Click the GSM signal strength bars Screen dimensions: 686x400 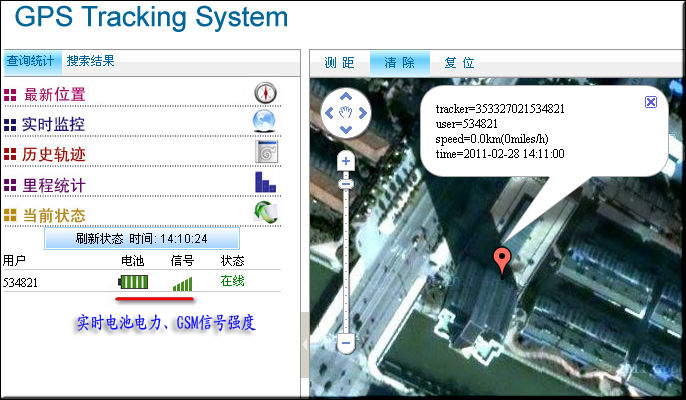tap(182, 284)
